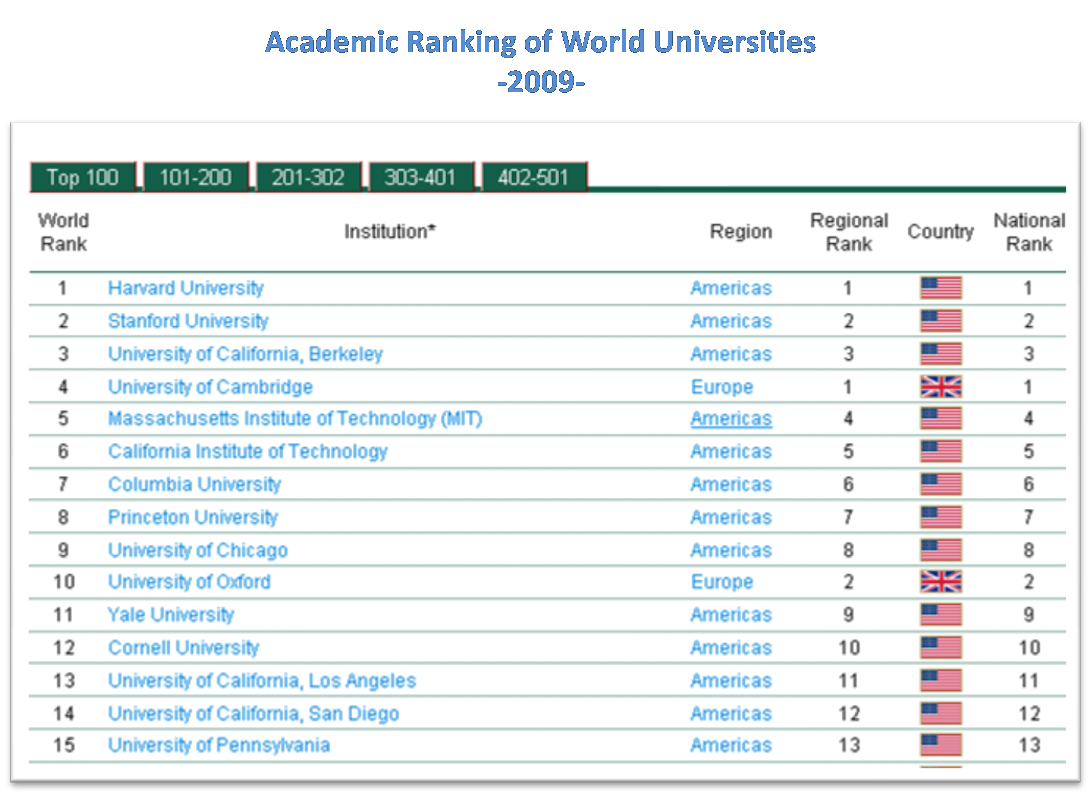Screen dimensions: 1092x797
Task: Open the Harvard University link
Action: pyautogui.click(x=186, y=288)
